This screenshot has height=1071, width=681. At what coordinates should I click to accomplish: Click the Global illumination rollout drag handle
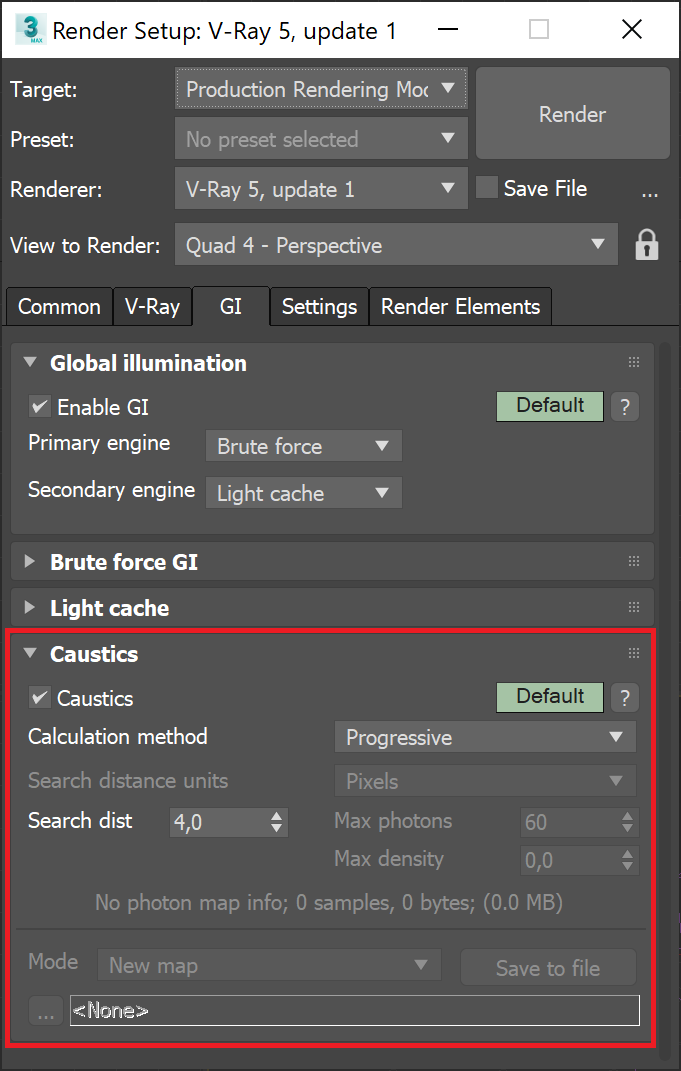click(x=633, y=363)
